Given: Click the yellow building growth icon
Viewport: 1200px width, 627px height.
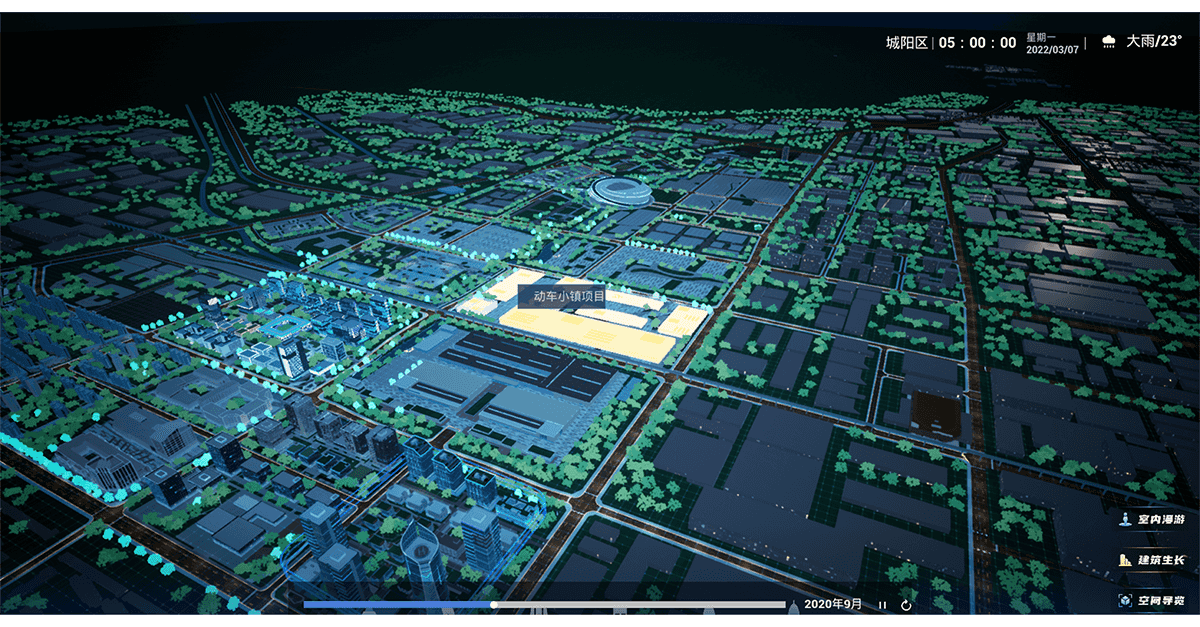Looking at the screenshot, I should 1125,560.
